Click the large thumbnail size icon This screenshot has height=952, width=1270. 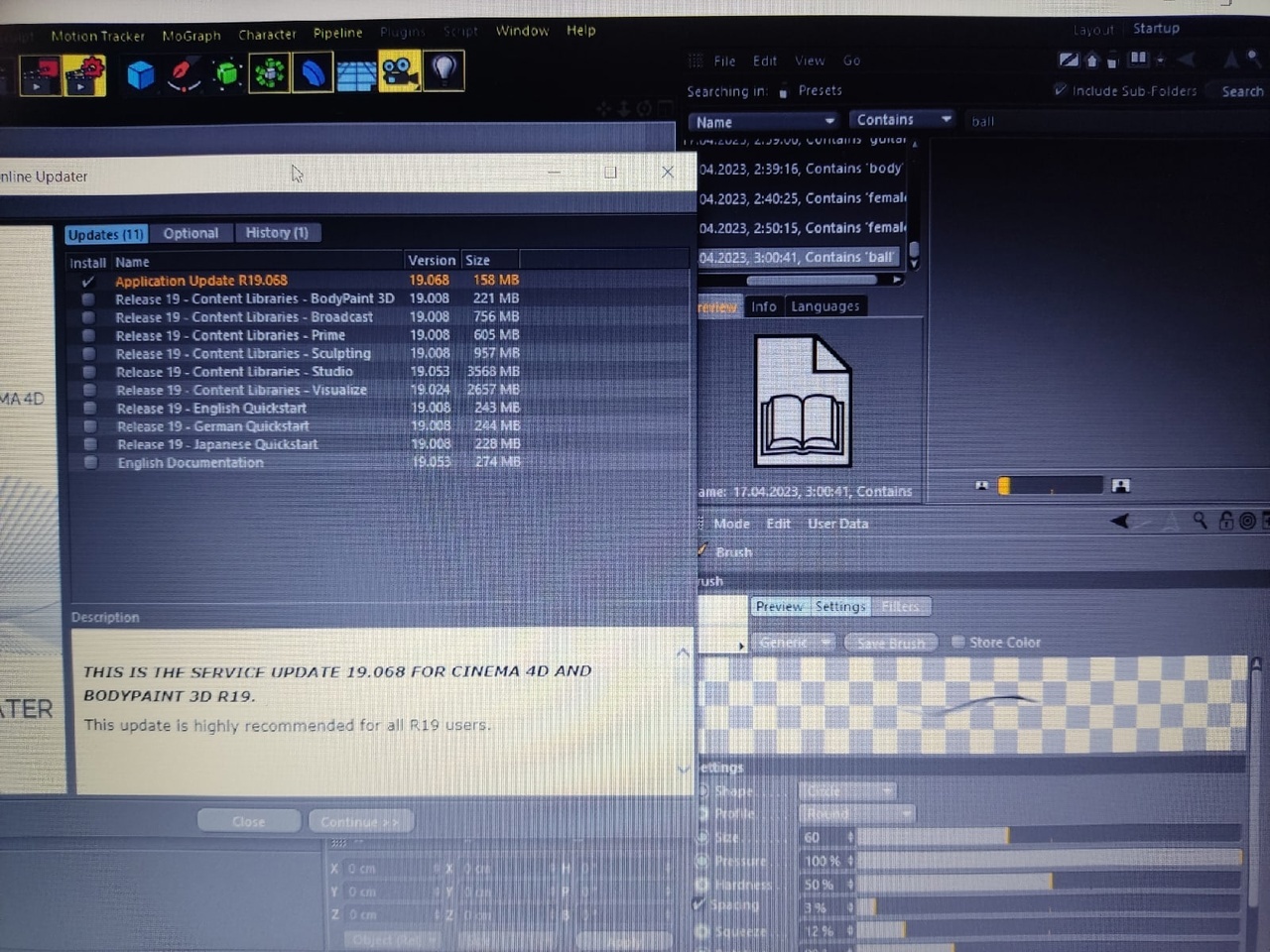tap(1121, 485)
